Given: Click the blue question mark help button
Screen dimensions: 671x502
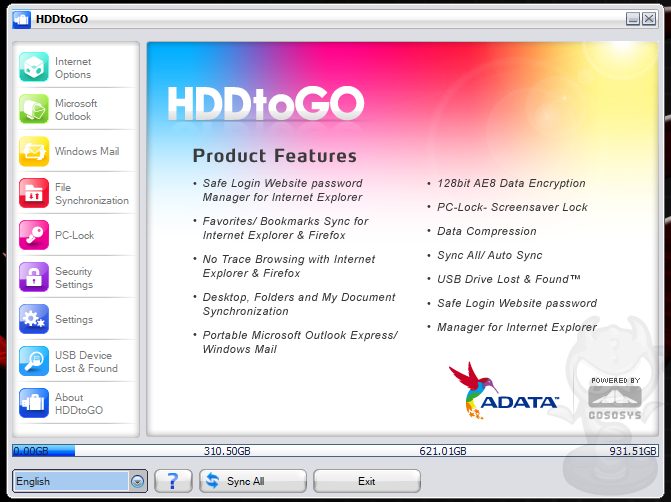Looking at the screenshot, I should tap(173, 481).
